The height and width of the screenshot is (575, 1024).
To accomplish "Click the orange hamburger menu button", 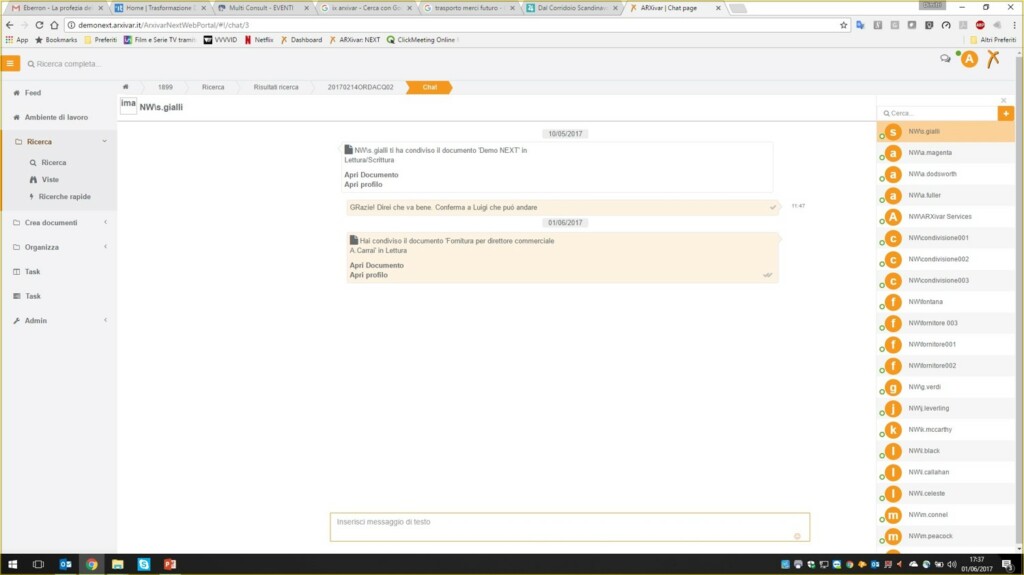I will coord(11,63).
